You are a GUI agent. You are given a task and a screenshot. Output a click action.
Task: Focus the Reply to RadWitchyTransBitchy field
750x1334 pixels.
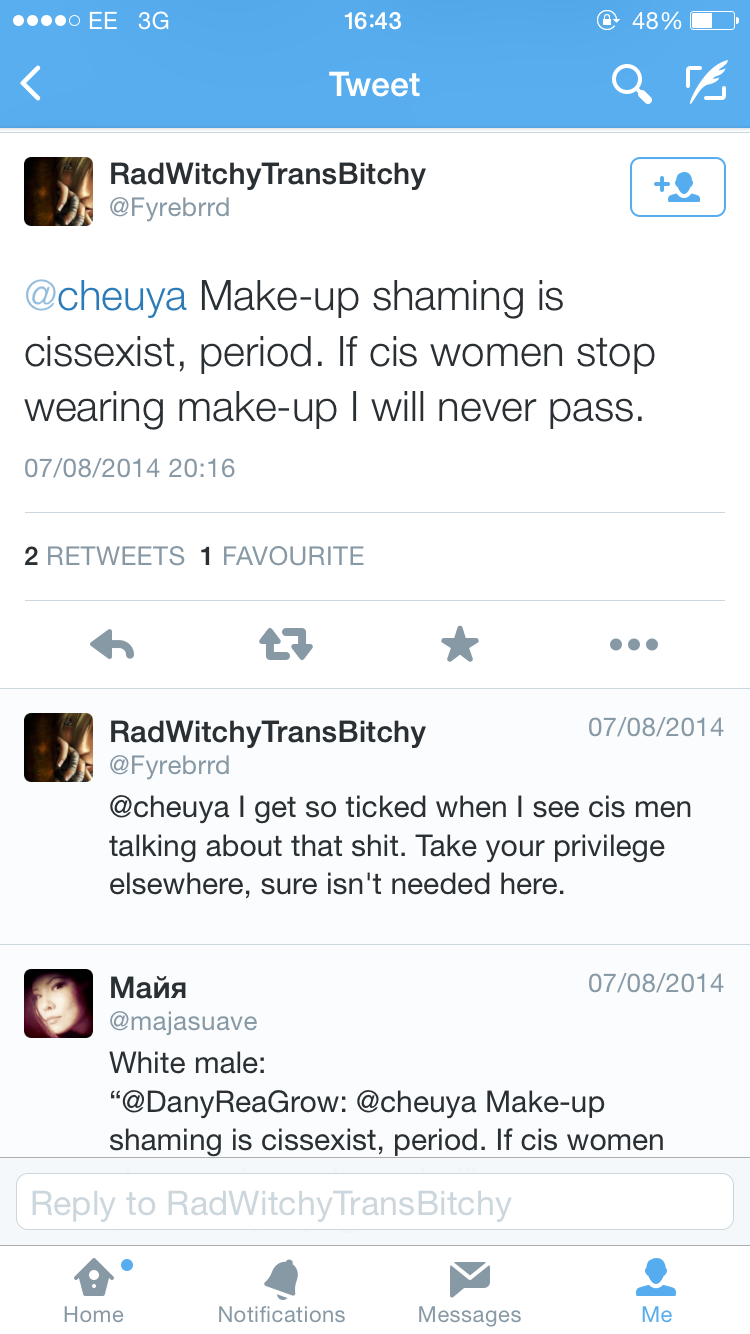pos(375,1202)
